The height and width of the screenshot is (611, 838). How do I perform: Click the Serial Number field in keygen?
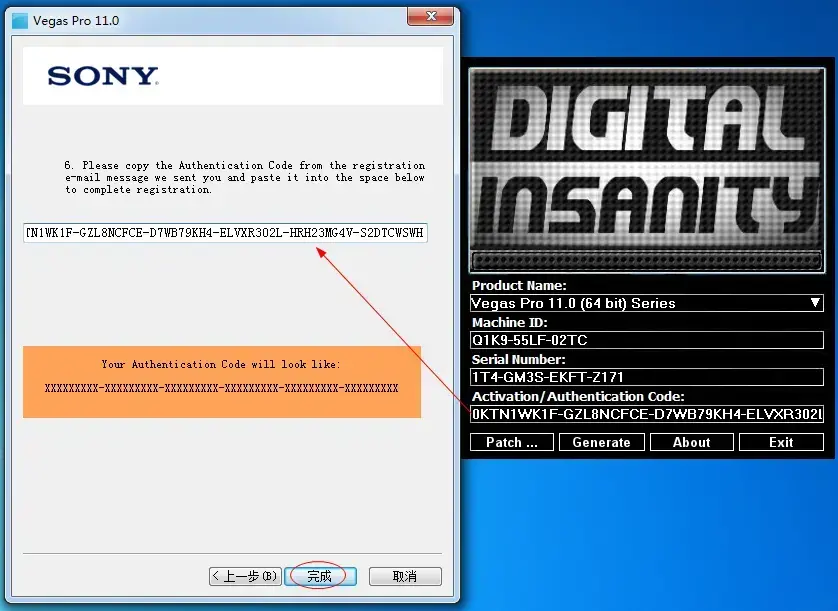pyautogui.click(x=647, y=377)
